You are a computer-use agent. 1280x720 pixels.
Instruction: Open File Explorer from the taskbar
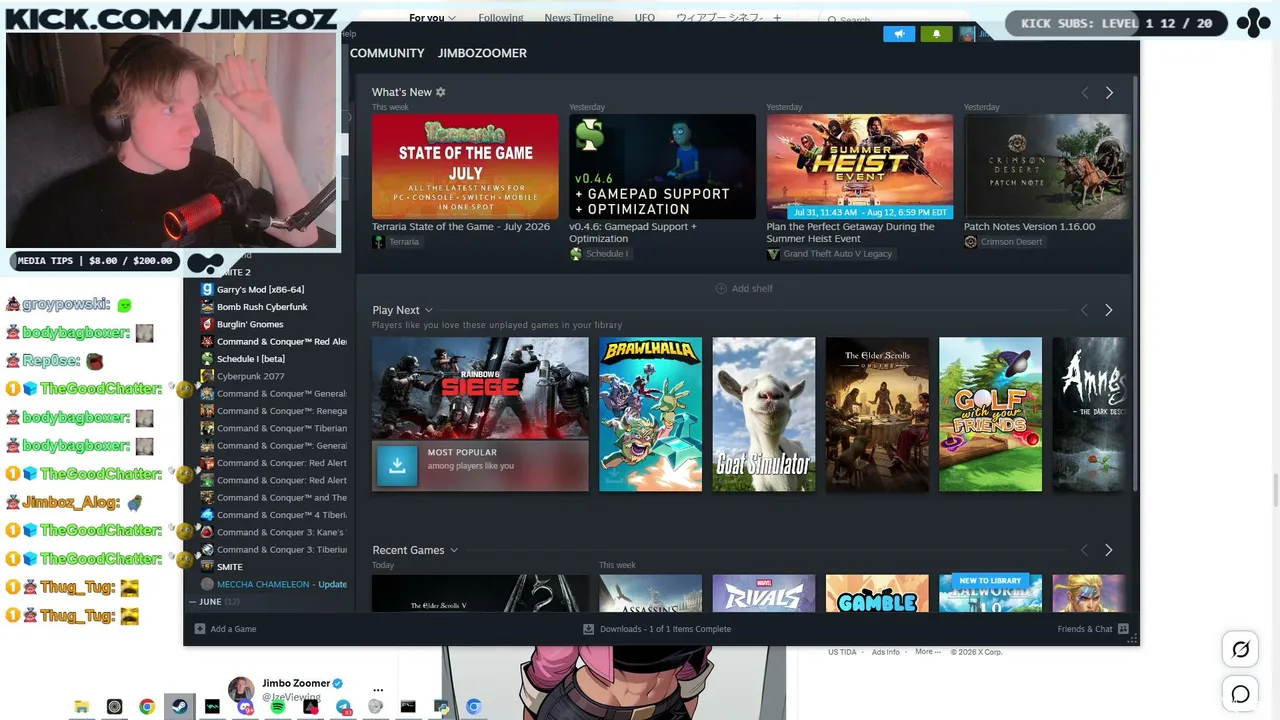pos(82,707)
